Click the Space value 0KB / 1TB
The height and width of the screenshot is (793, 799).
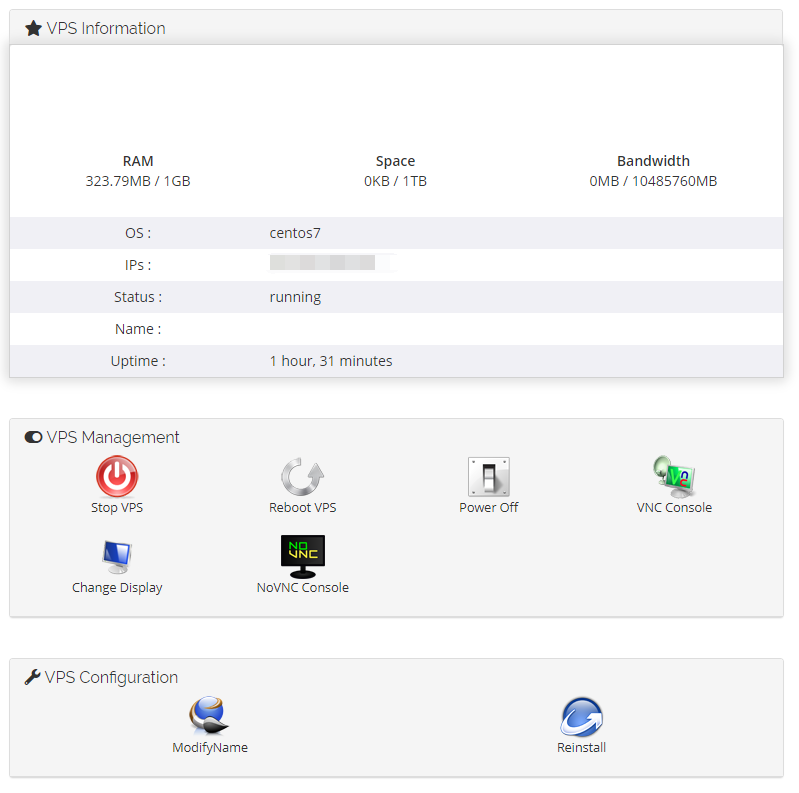click(x=395, y=181)
